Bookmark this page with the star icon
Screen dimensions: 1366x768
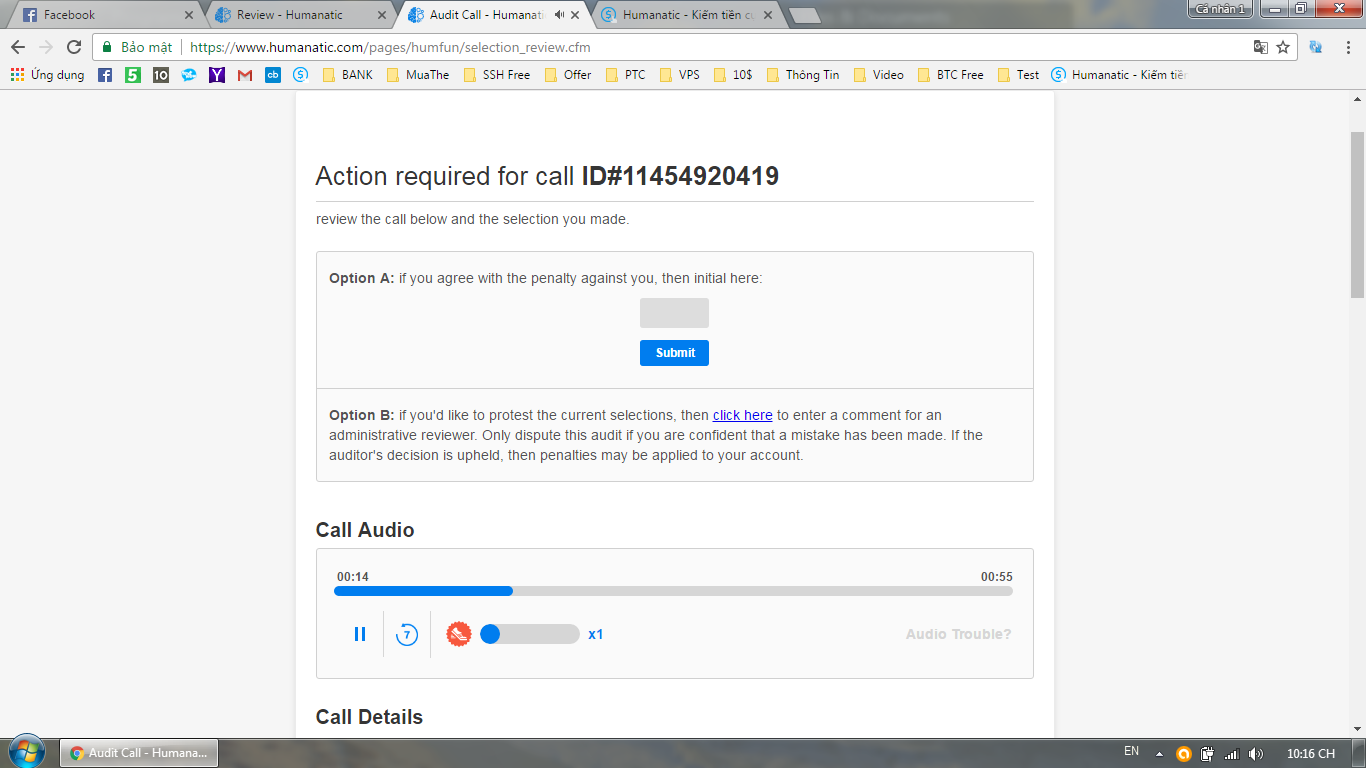point(1283,47)
